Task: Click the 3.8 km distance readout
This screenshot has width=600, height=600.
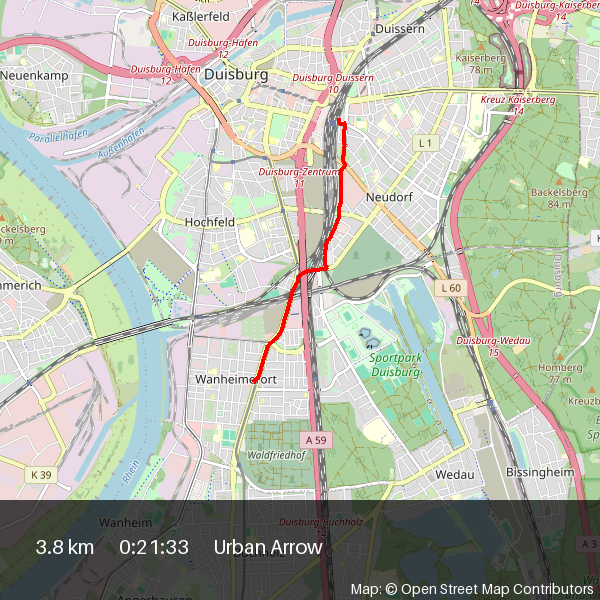Action: (x=65, y=547)
